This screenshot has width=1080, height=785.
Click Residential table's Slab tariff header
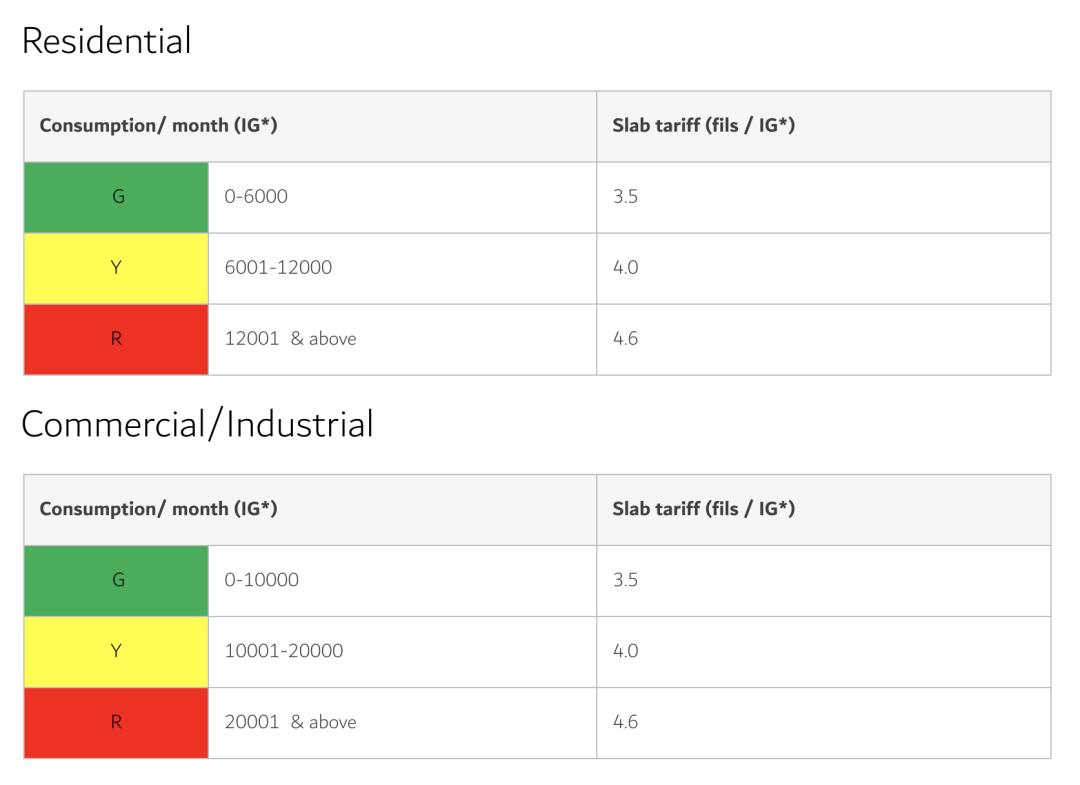click(x=703, y=126)
